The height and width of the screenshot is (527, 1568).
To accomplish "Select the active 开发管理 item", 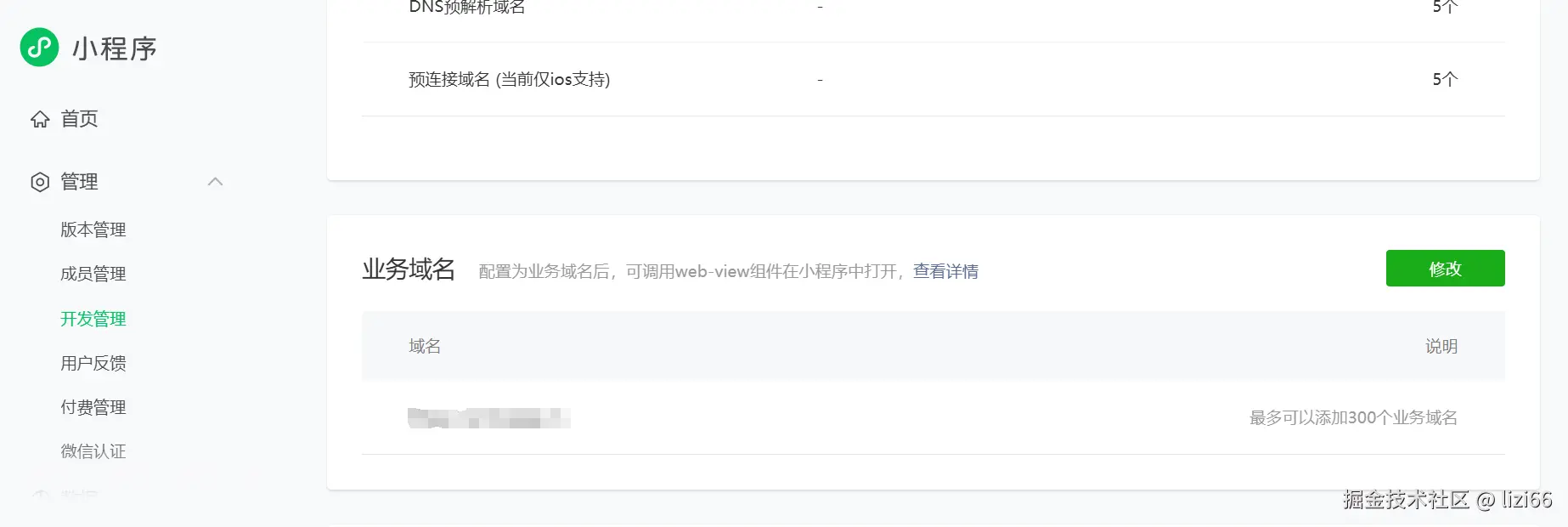I will coord(93,319).
